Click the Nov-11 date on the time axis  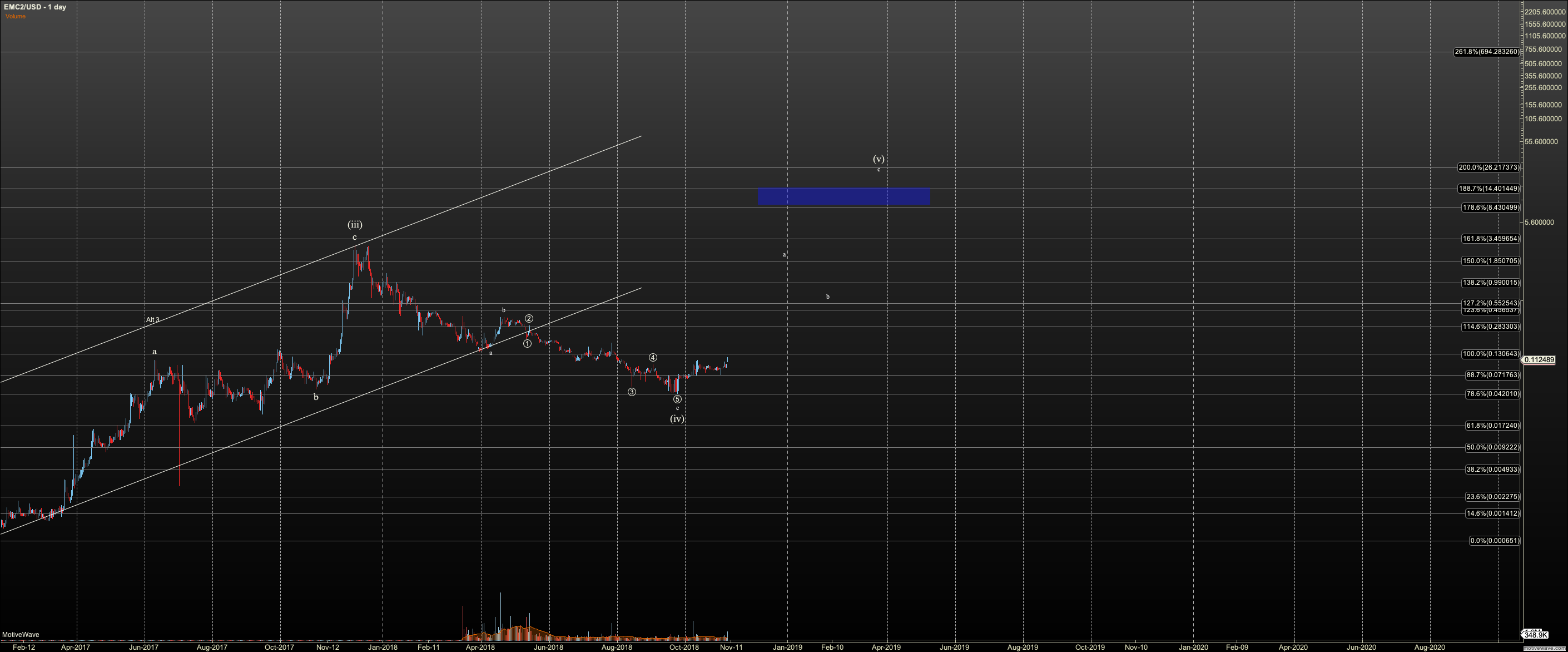coord(732,647)
